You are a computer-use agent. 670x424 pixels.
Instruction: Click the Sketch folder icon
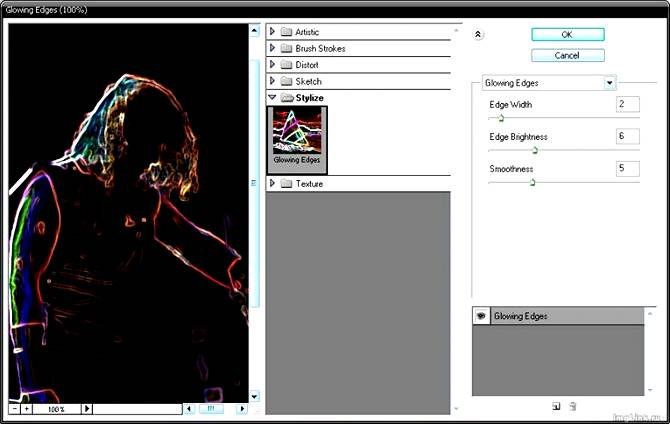coord(286,81)
